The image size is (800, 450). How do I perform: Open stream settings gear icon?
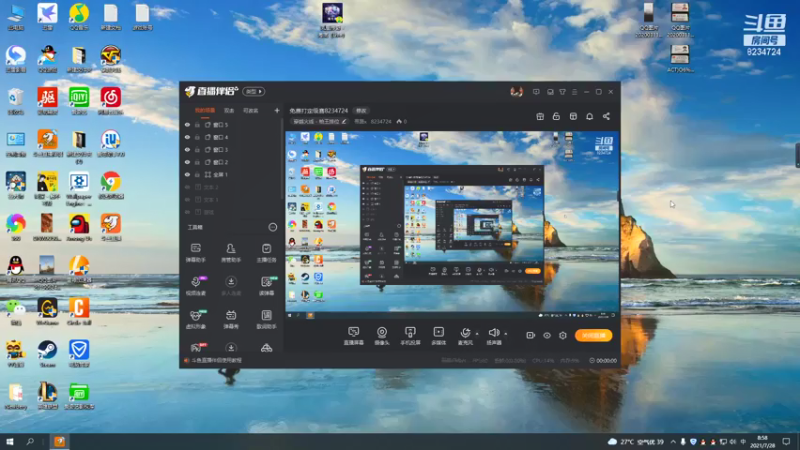coord(563,335)
